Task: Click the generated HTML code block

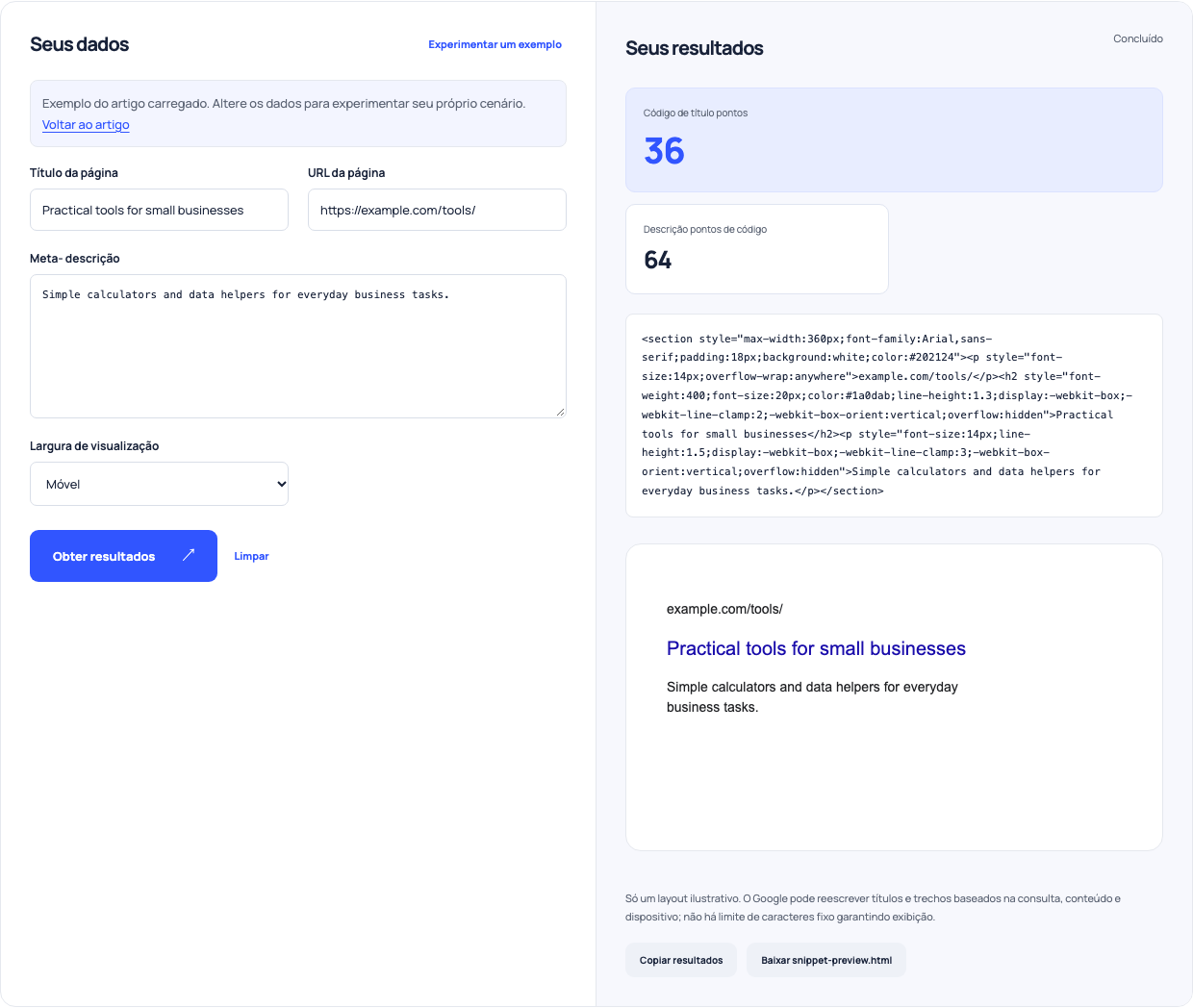Action: coord(894,416)
